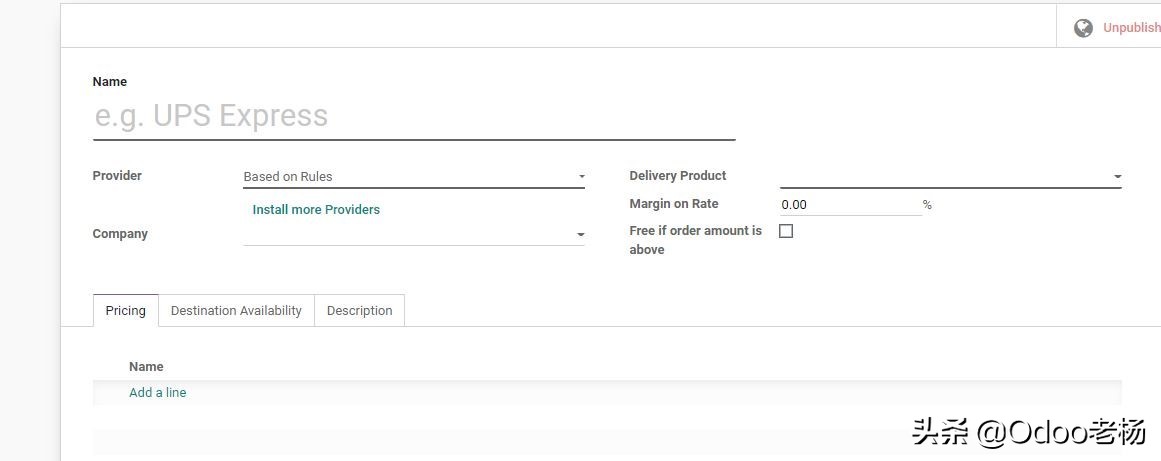Viewport: 1161px width, 461px height.
Task: Click the caret arrow of the Provider dropdown
Action: (581, 177)
